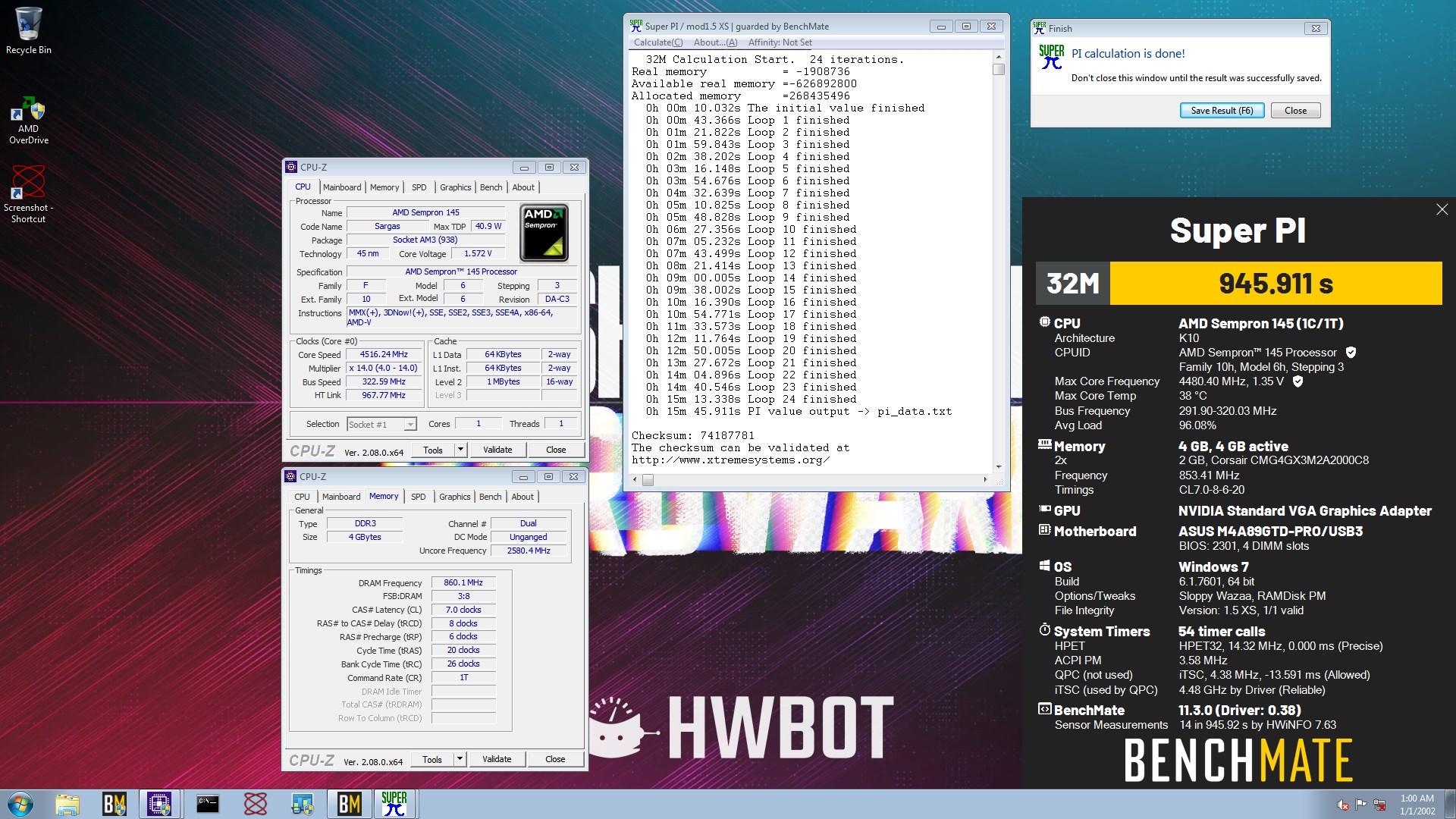The height and width of the screenshot is (819, 1456).
Task: Switch to Super PI from the taskbar
Action: pyautogui.click(x=394, y=804)
